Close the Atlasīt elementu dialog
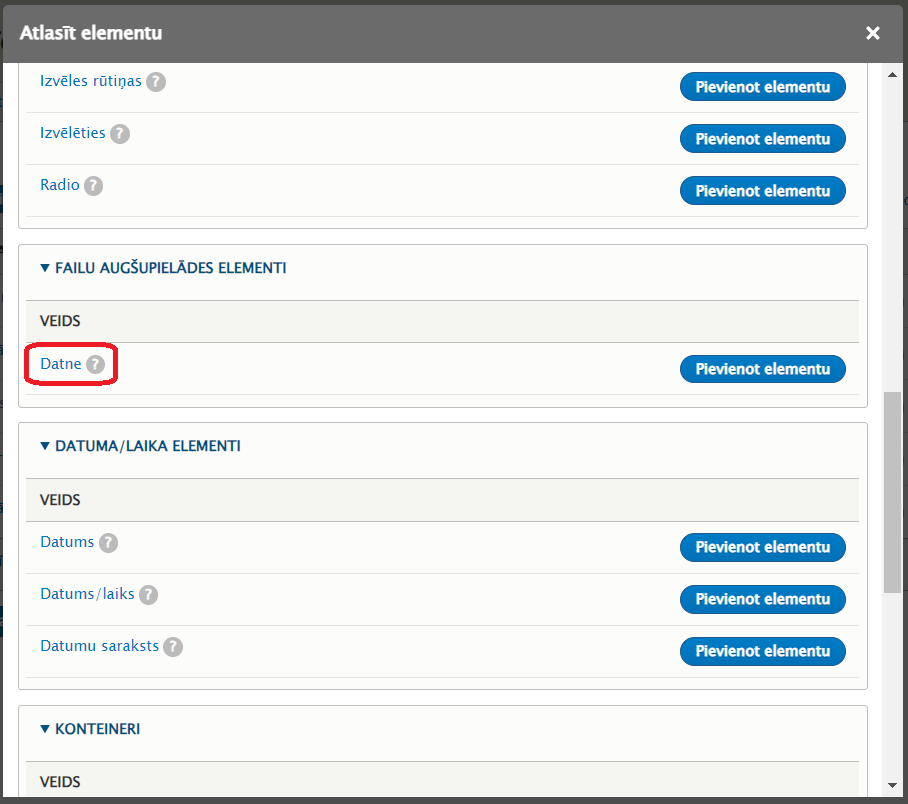The image size is (908, 804). (873, 33)
